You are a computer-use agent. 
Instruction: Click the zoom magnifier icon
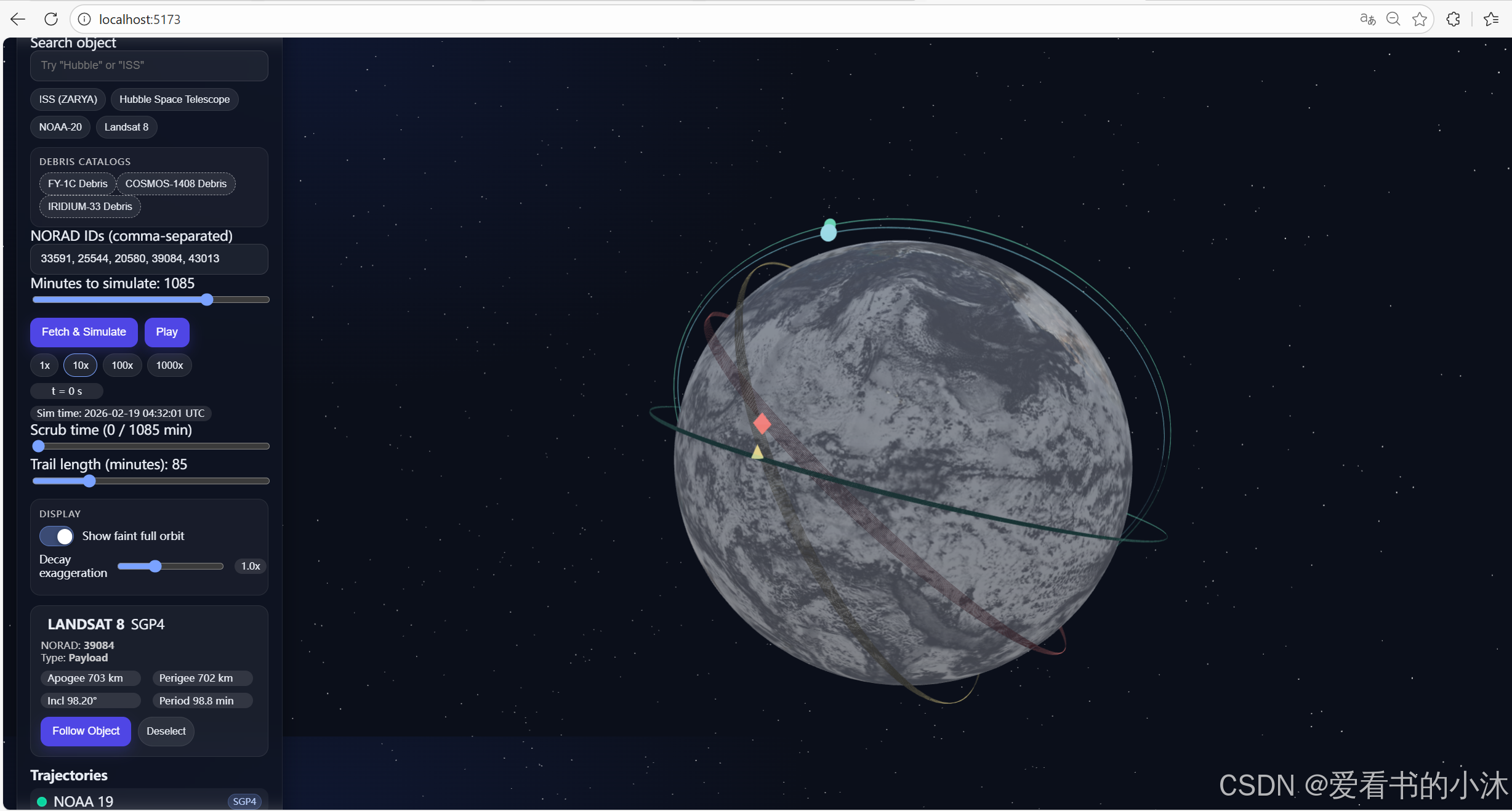1393,19
